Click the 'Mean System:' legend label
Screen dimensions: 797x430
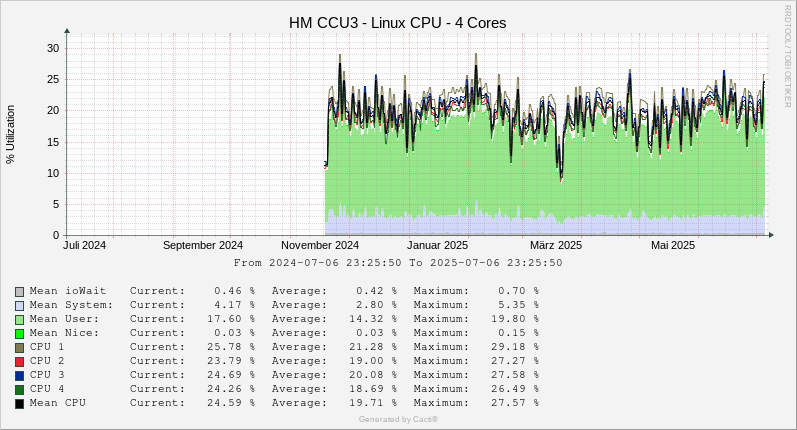[x=71, y=305]
